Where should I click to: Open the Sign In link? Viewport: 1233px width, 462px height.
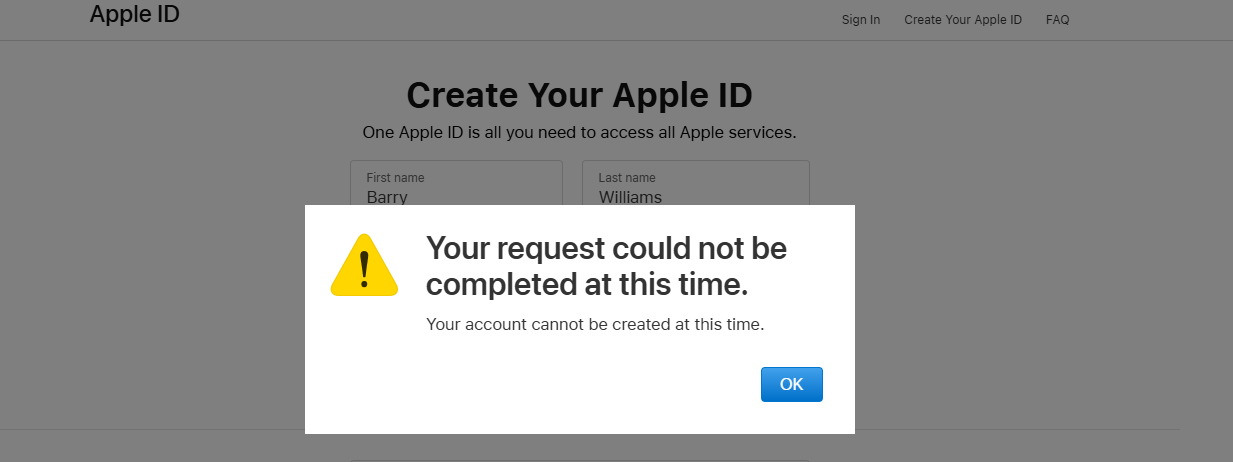click(861, 19)
